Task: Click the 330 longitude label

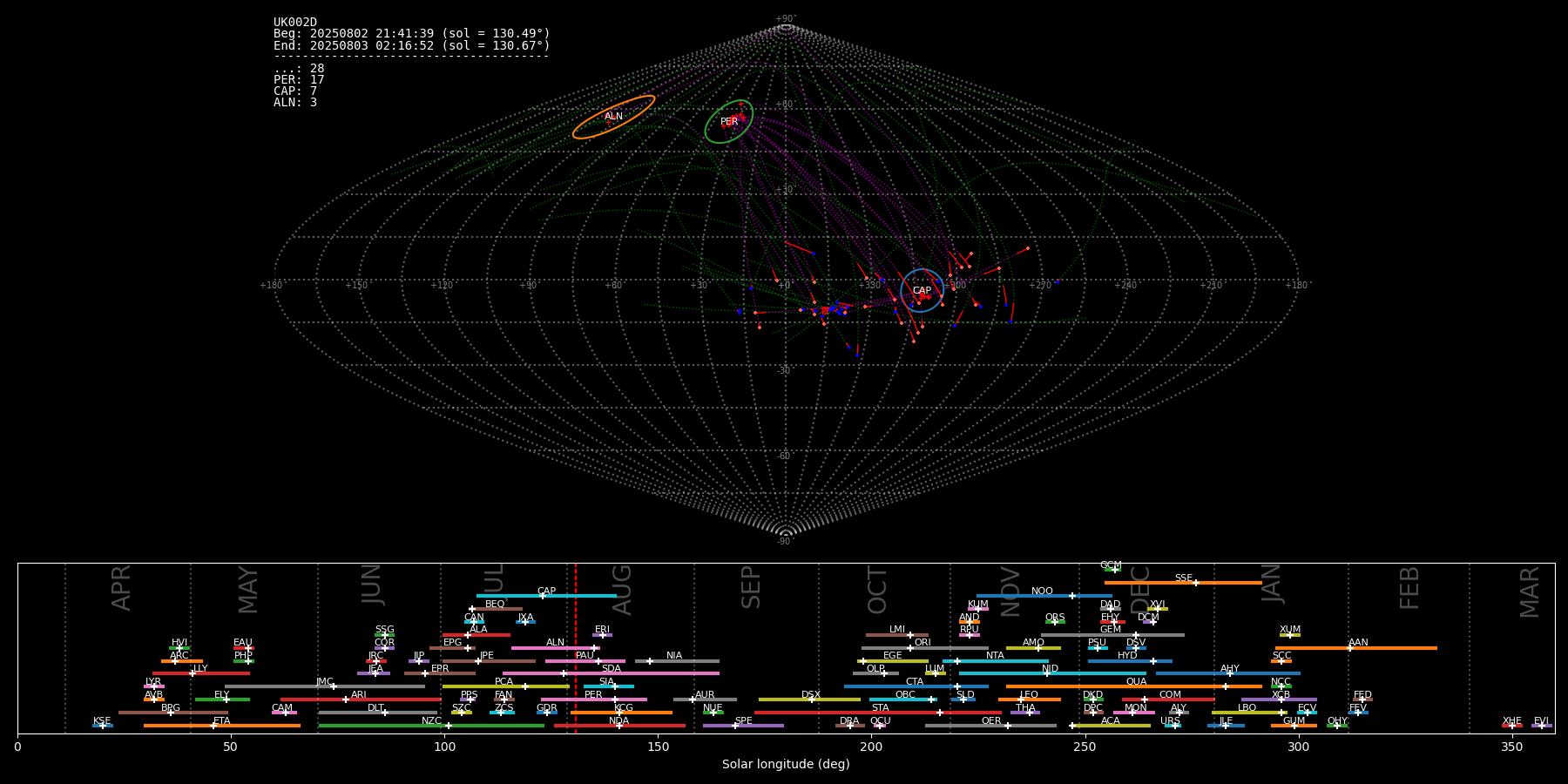Action: coord(869,285)
